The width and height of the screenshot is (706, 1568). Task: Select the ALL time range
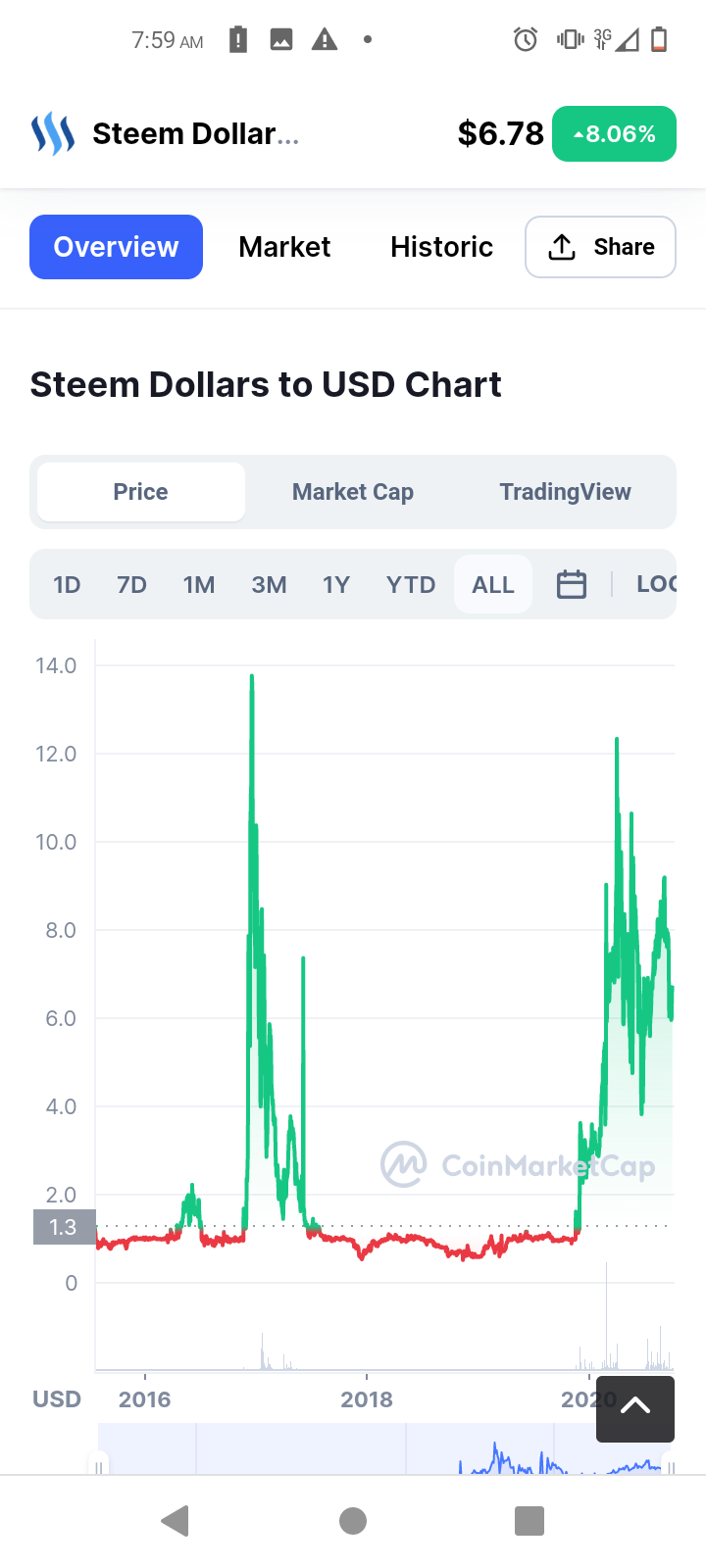493,585
